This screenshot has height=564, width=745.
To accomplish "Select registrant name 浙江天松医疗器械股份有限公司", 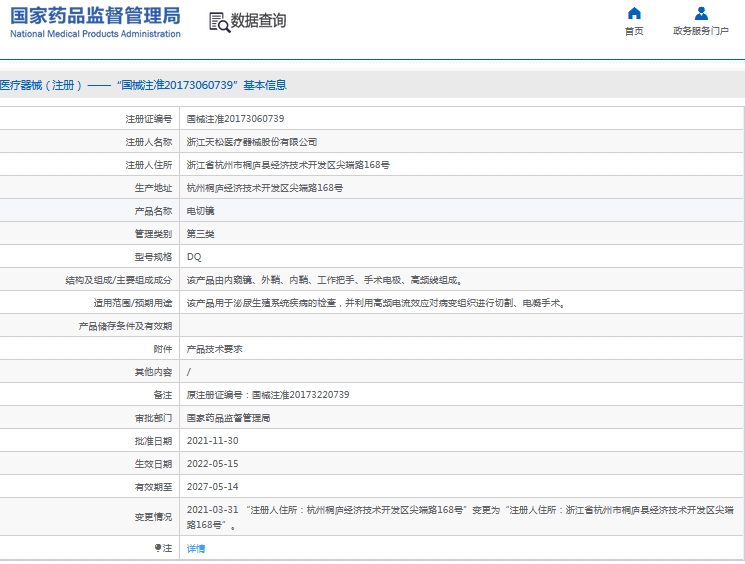I will pyautogui.click(x=252, y=142).
